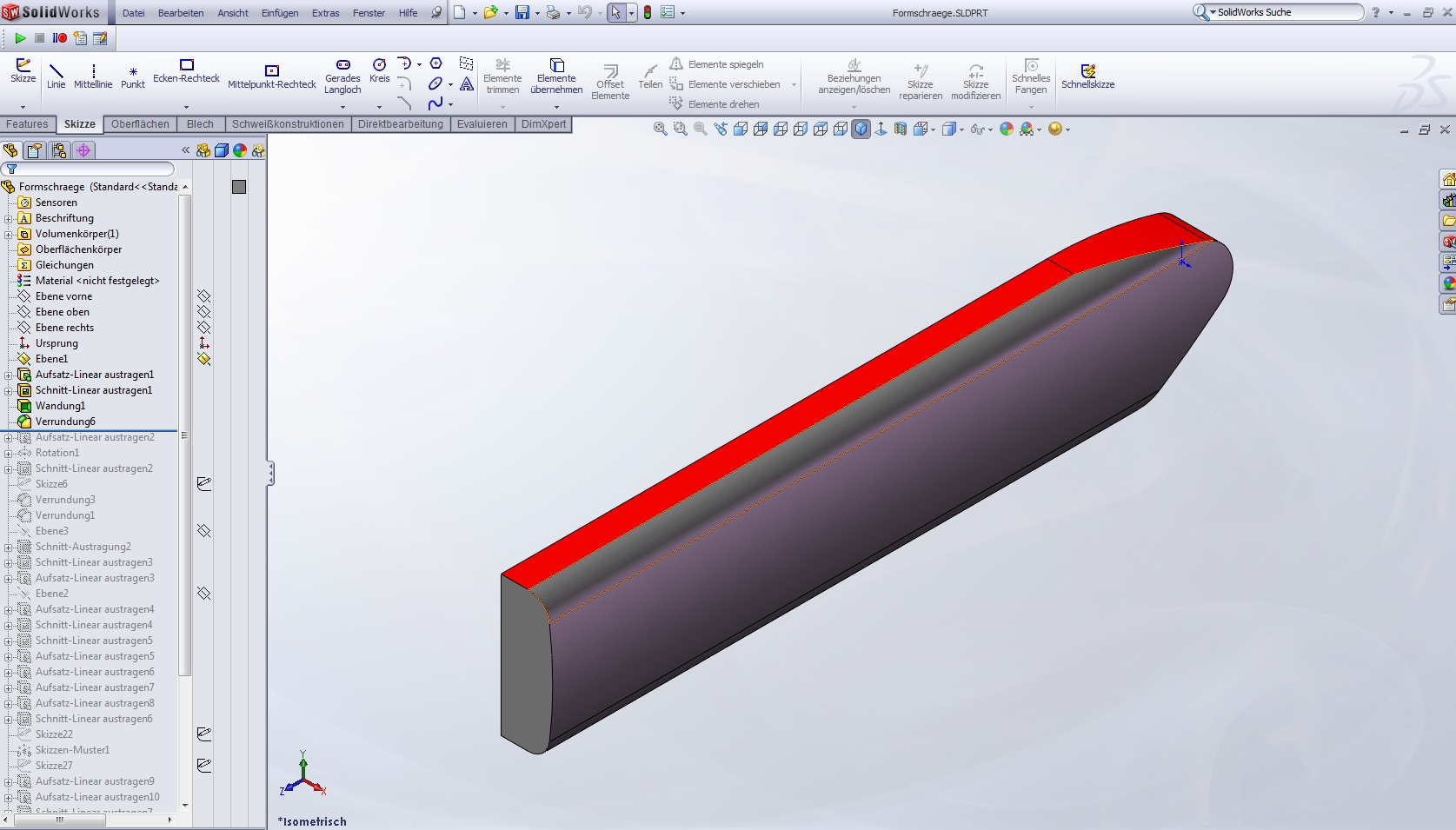Click the macro record button
This screenshot has height=830, width=1456.
point(60,38)
